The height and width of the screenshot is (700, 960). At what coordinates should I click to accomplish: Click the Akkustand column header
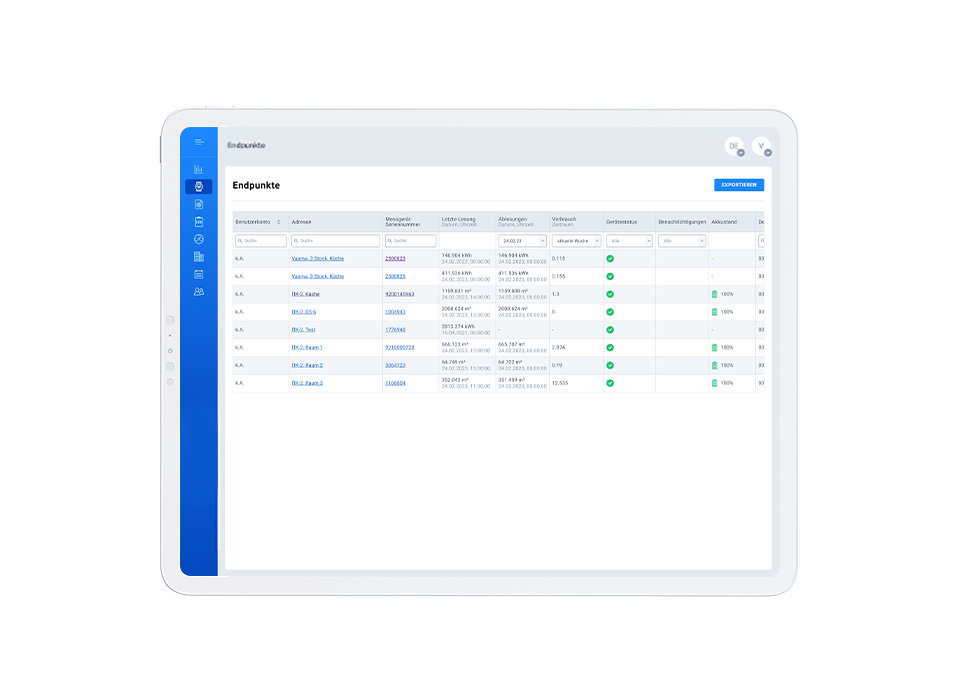click(724, 222)
